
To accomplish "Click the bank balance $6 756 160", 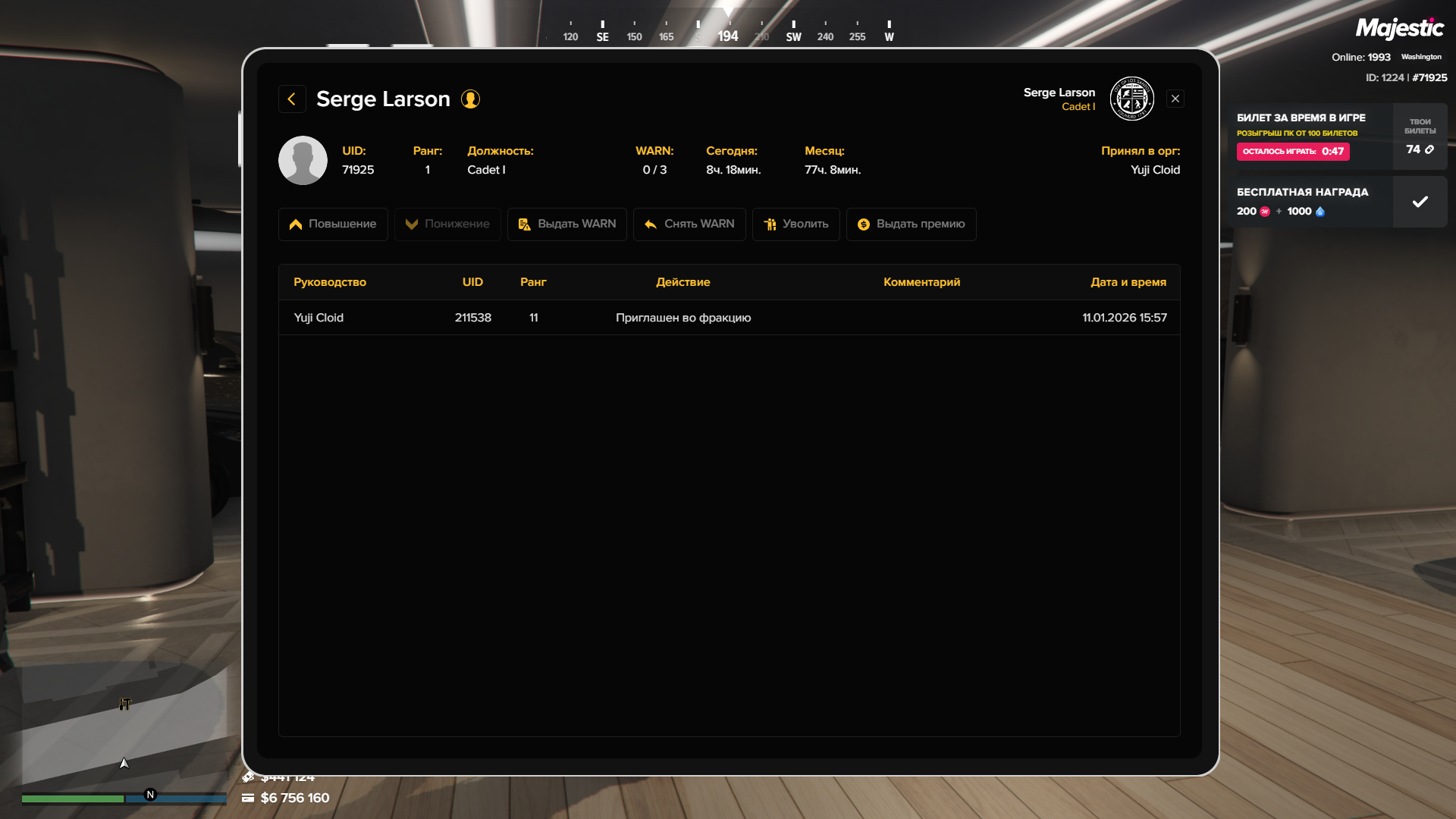I will point(295,798).
